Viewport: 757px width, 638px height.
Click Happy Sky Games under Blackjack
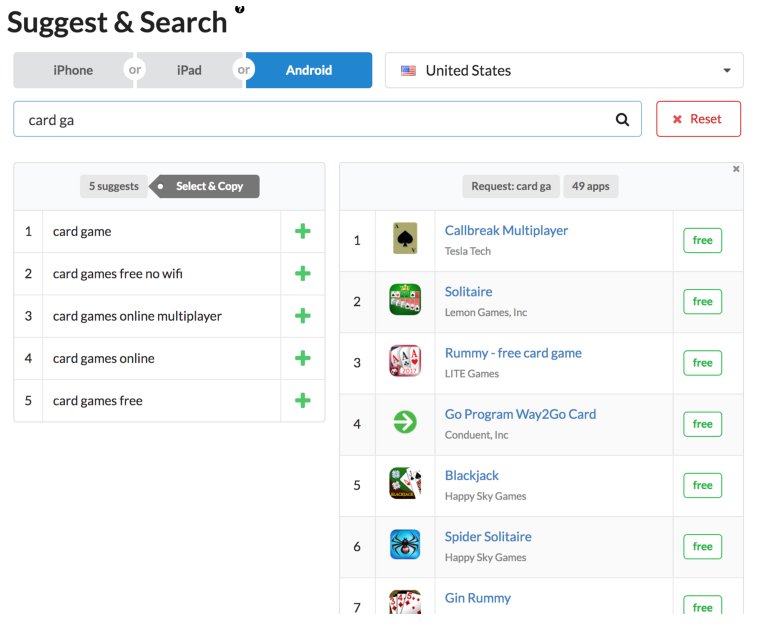pos(485,496)
